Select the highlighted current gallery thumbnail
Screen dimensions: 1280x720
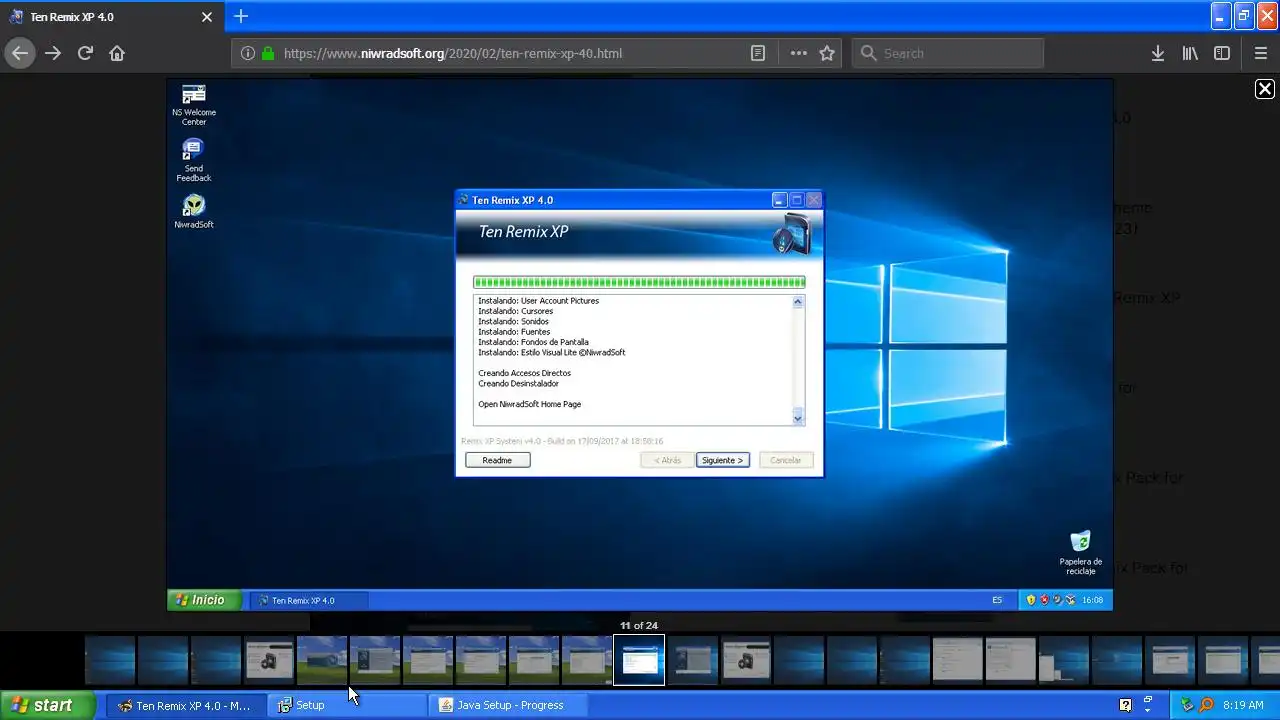pos(639,660)
